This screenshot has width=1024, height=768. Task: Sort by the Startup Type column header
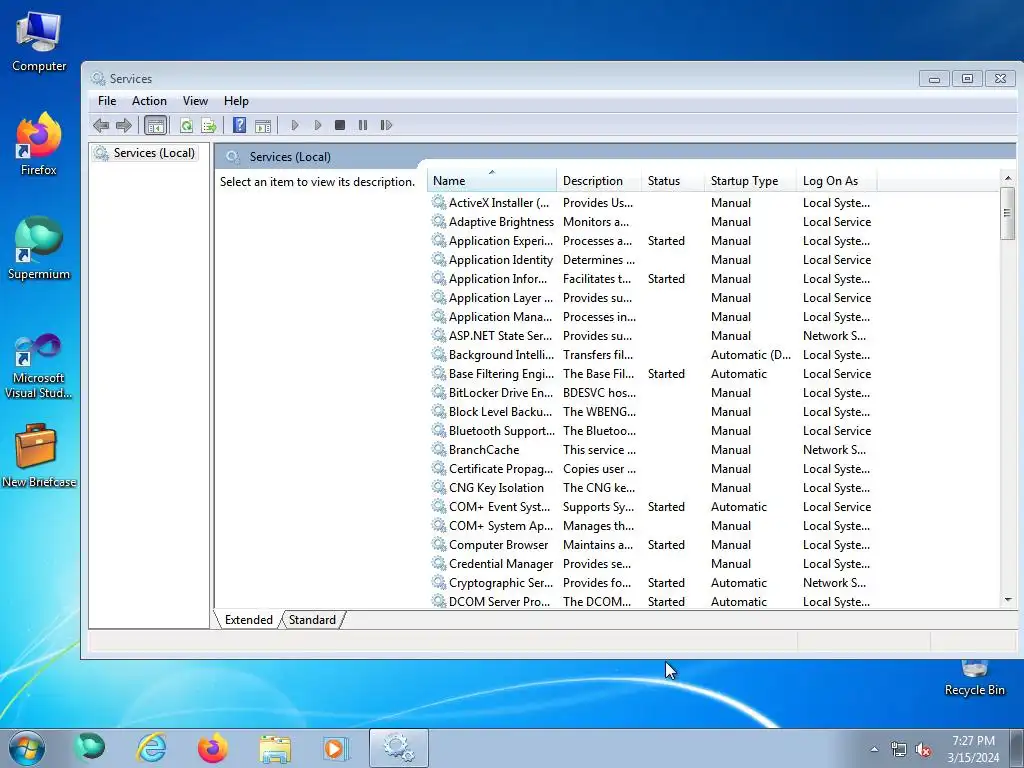point(750,181)
